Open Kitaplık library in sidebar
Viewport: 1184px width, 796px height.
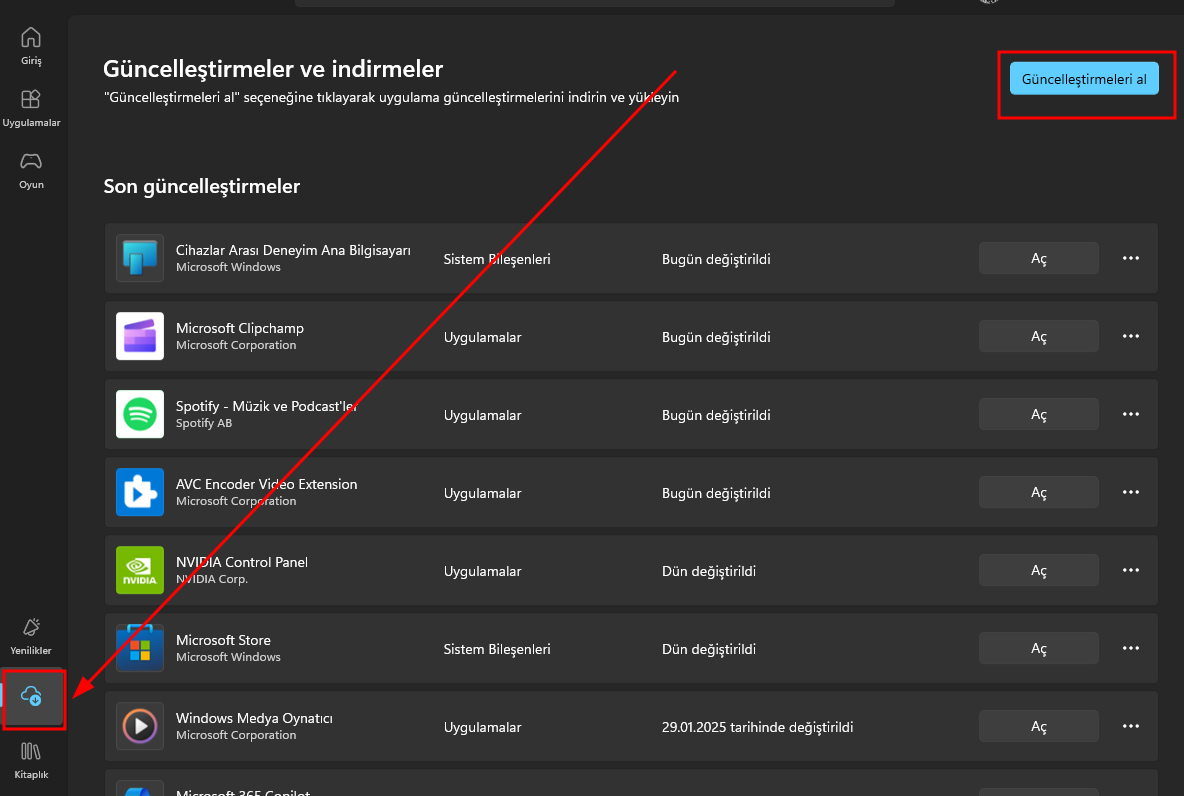31,760
